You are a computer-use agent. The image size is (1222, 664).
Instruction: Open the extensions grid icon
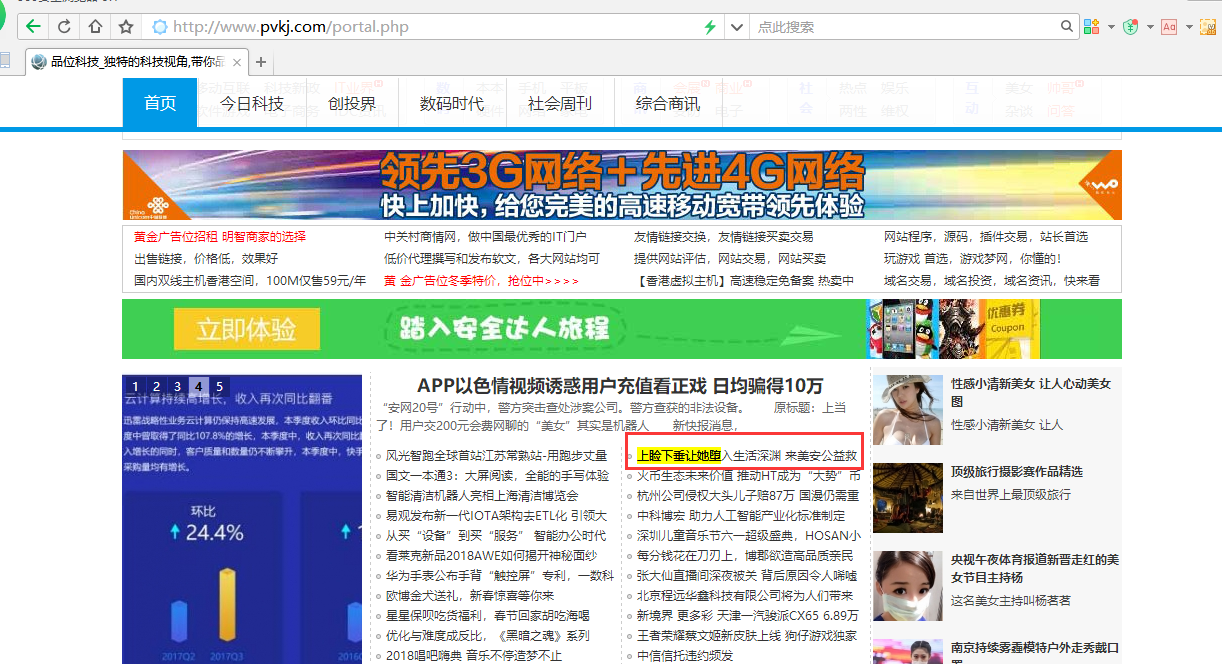(1092, 26)
